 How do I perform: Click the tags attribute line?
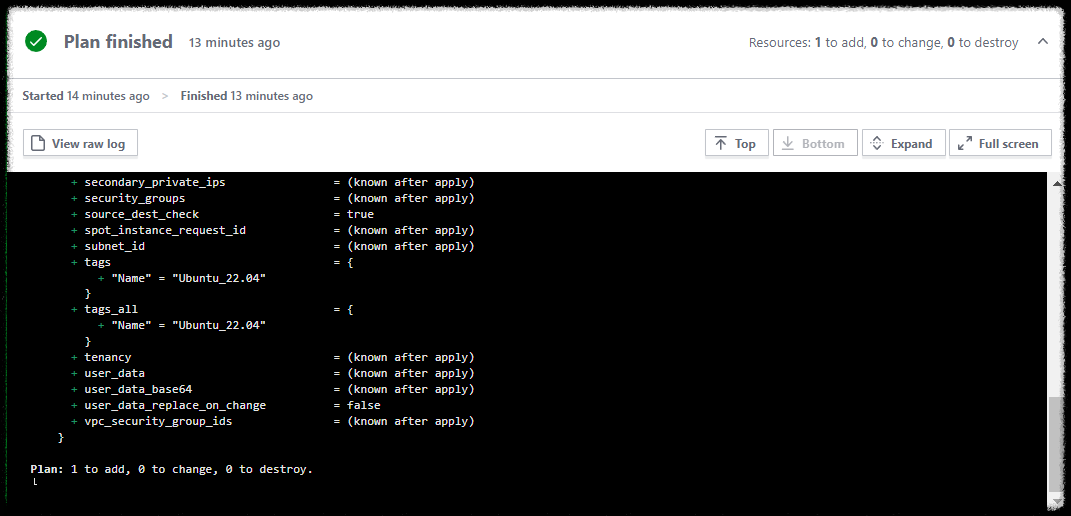212,262
